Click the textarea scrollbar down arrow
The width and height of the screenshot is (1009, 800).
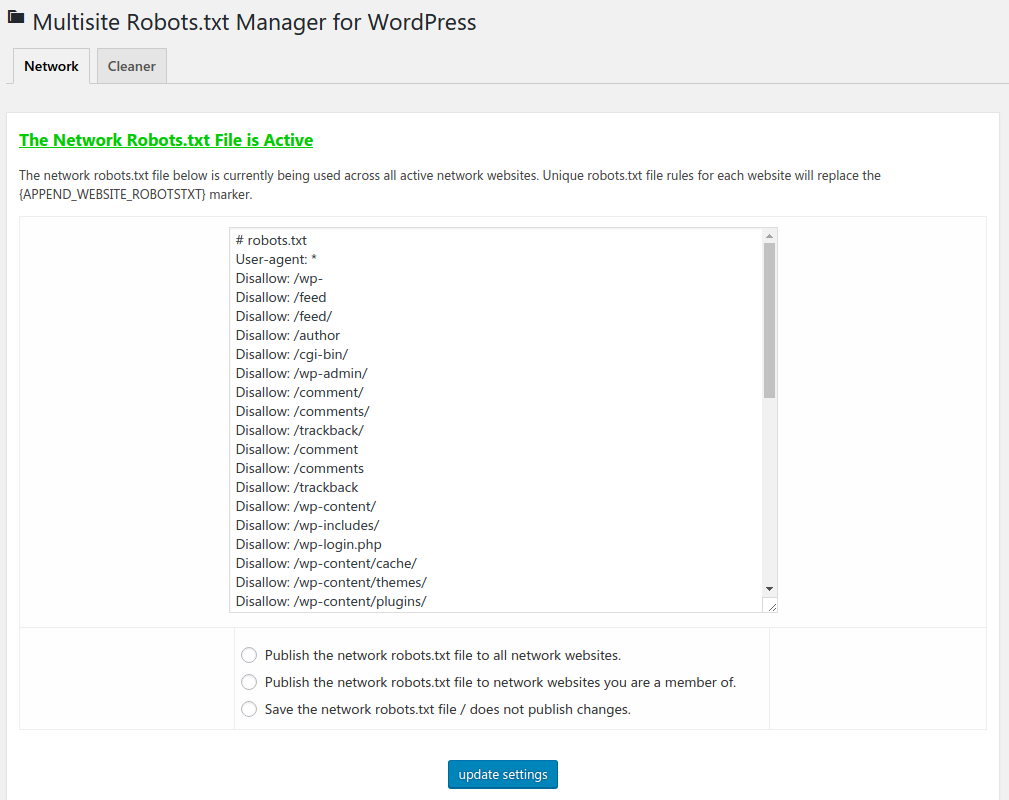[x=769, y=588]
